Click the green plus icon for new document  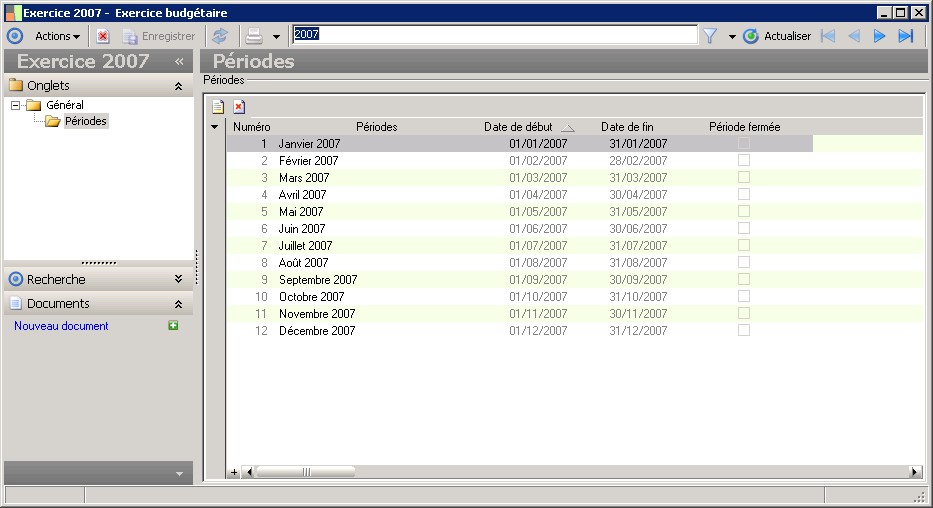173,325
